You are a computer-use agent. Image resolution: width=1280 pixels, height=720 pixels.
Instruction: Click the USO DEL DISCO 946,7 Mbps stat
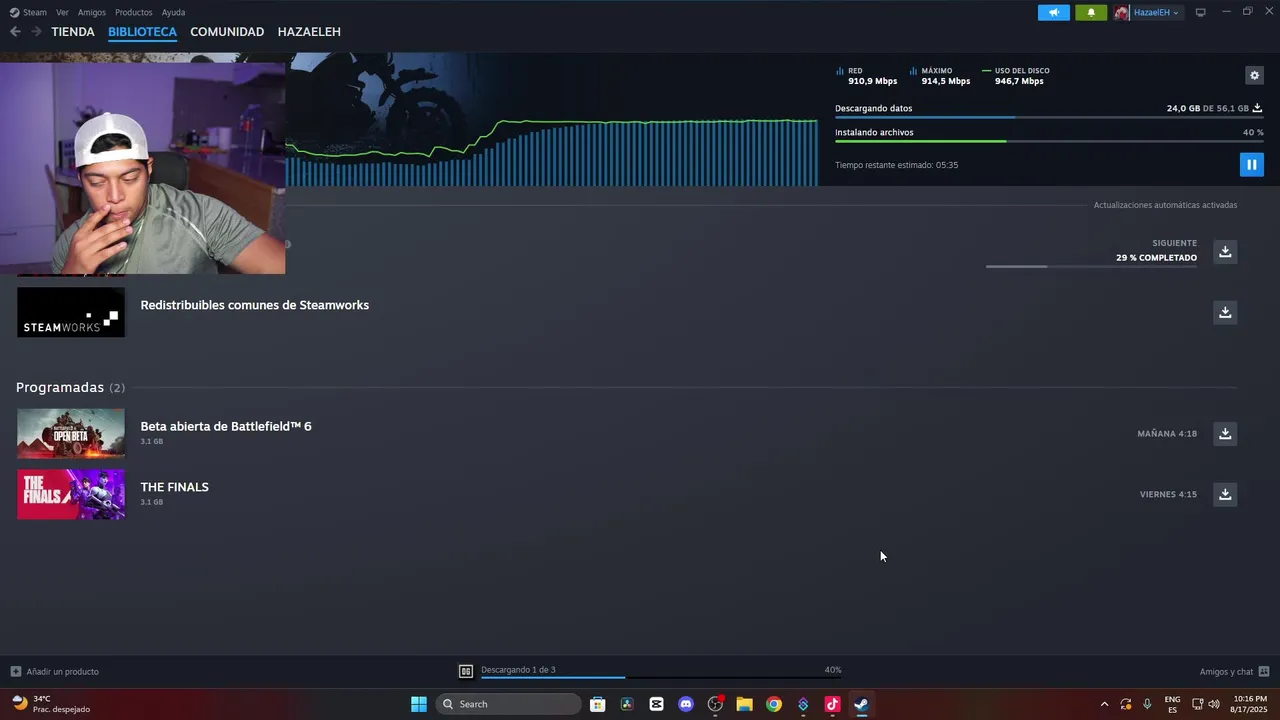click(x=1016, y=76)
